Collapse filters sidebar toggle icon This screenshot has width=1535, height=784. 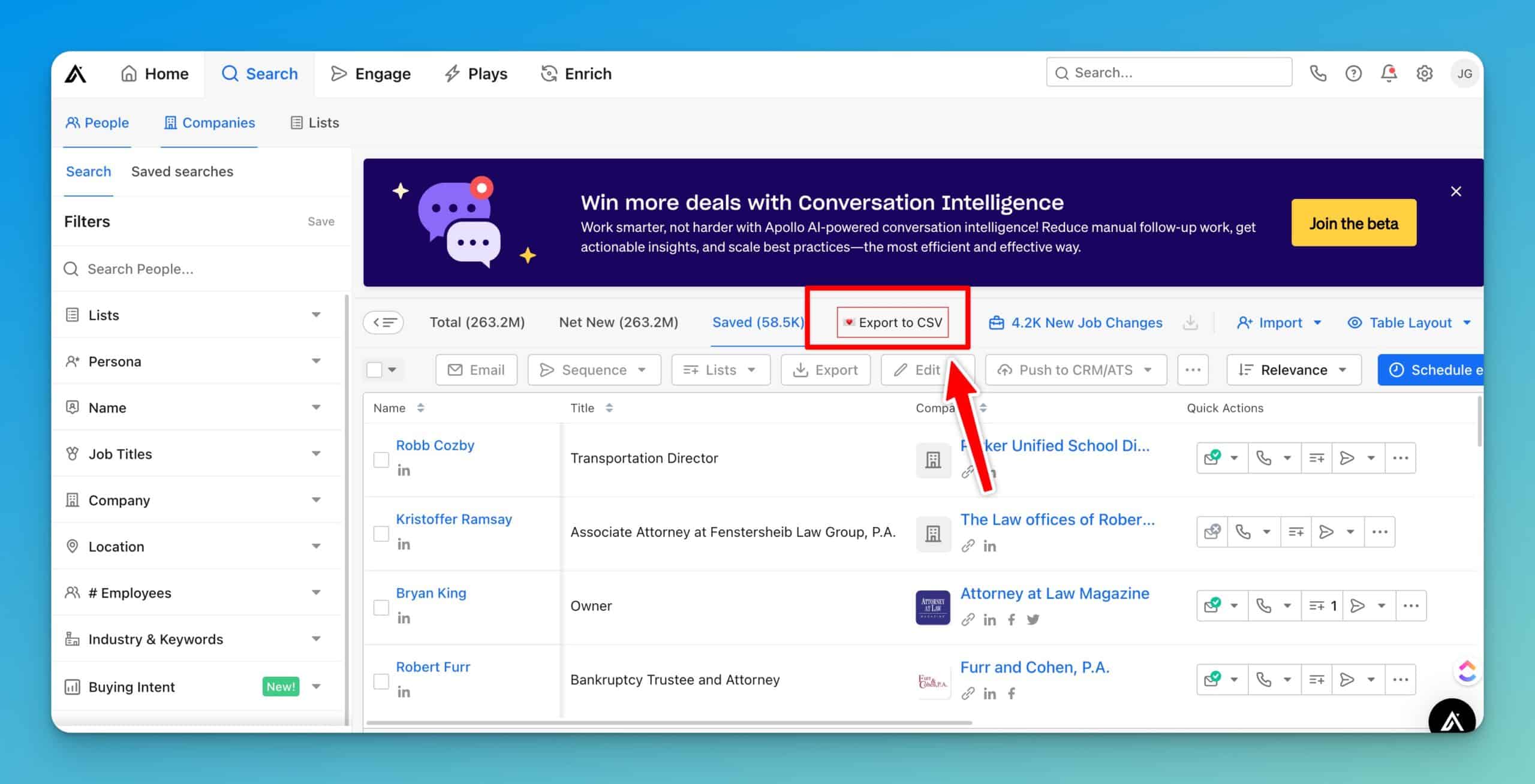384,322
